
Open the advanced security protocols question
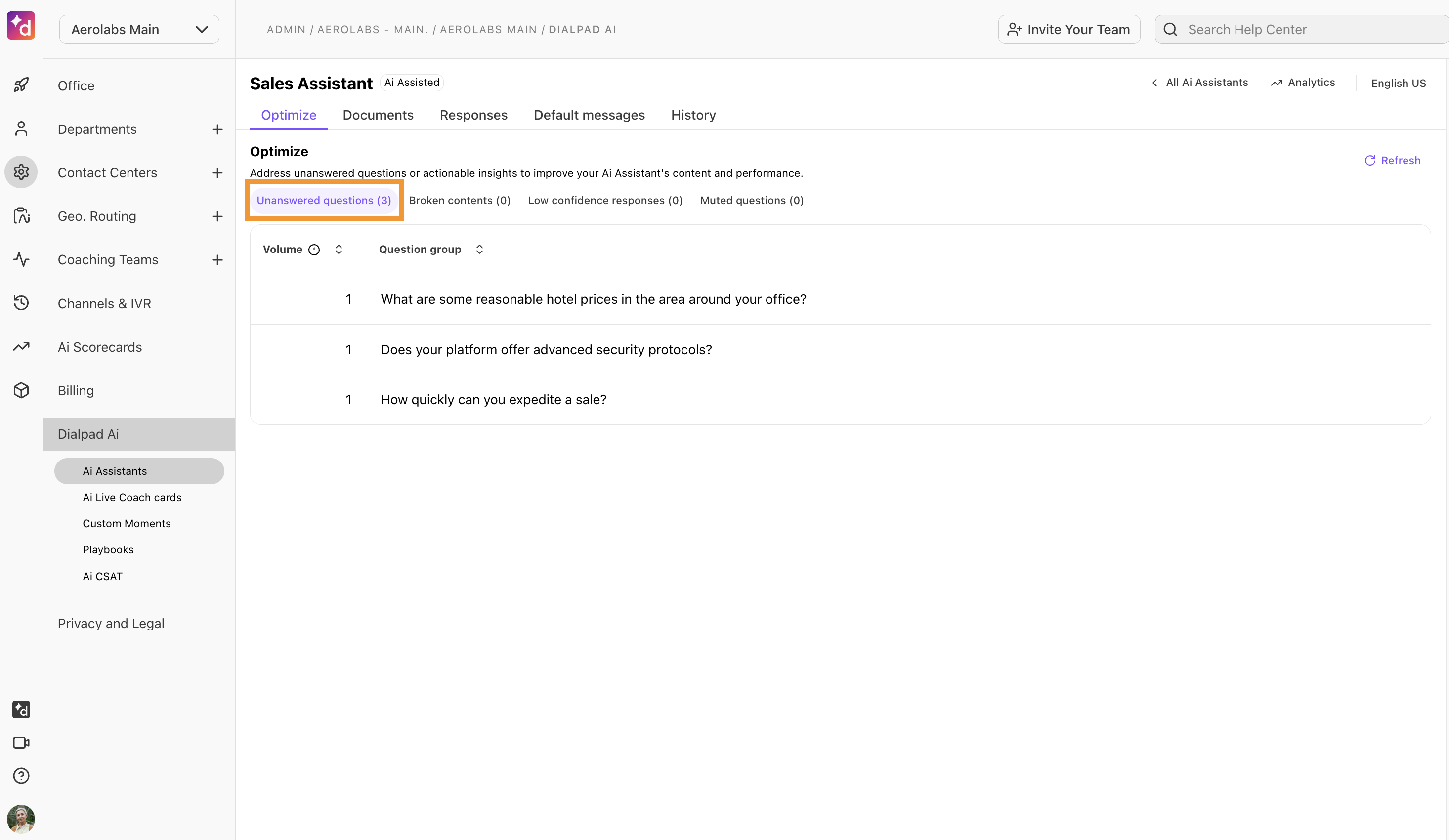840,349
